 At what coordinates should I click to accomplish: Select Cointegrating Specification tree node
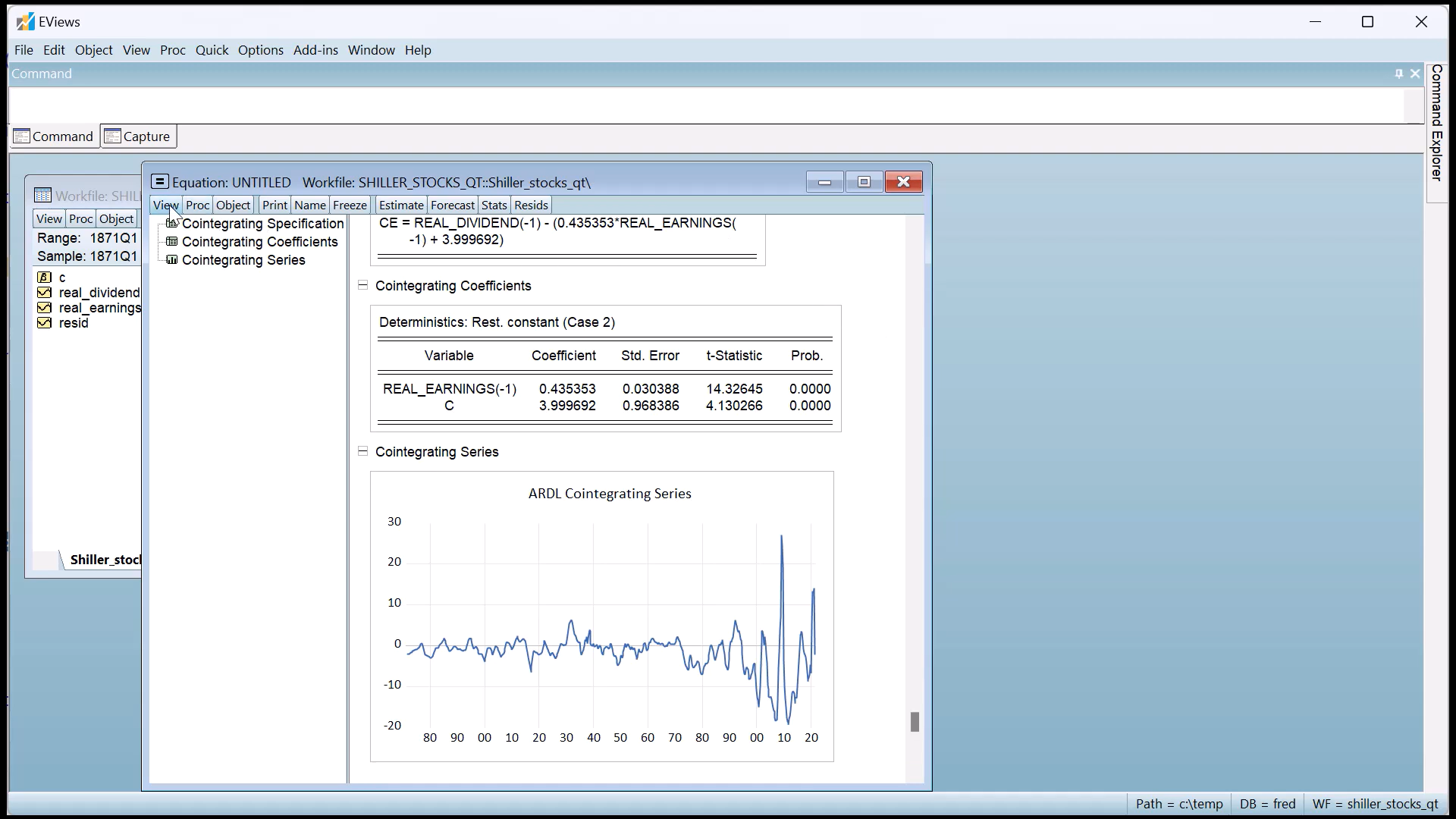pyautogui.click(x=262, y=224)
